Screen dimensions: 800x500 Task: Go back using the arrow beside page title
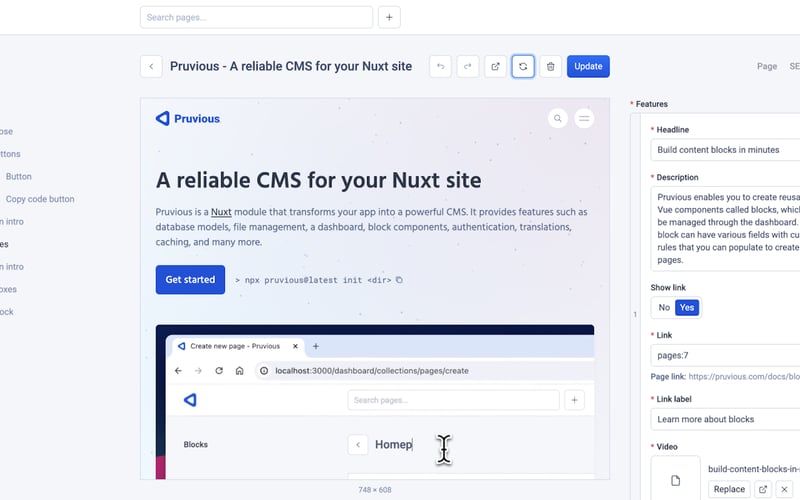(151, 66)
